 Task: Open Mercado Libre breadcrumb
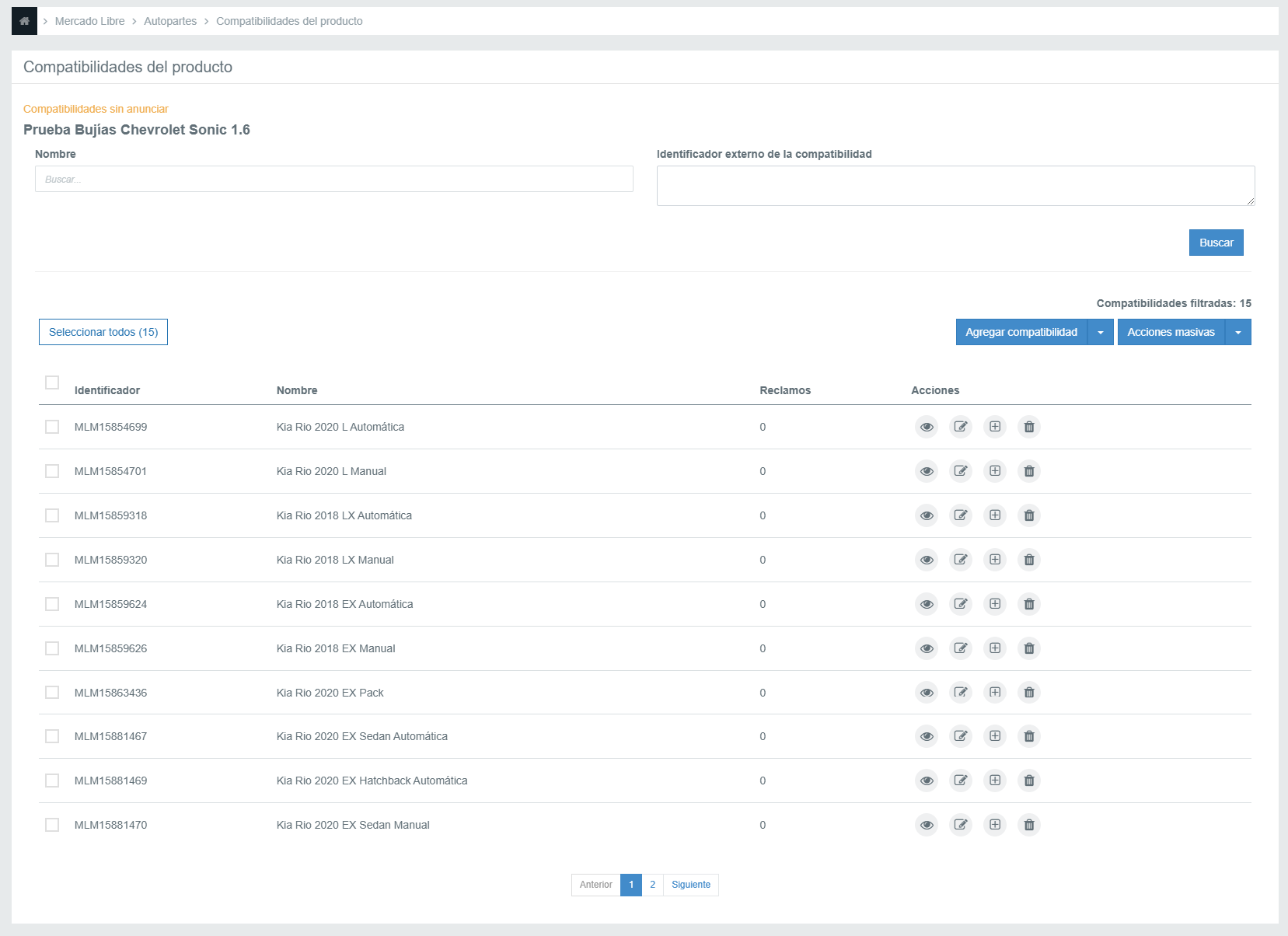click(x=89, y=21)
